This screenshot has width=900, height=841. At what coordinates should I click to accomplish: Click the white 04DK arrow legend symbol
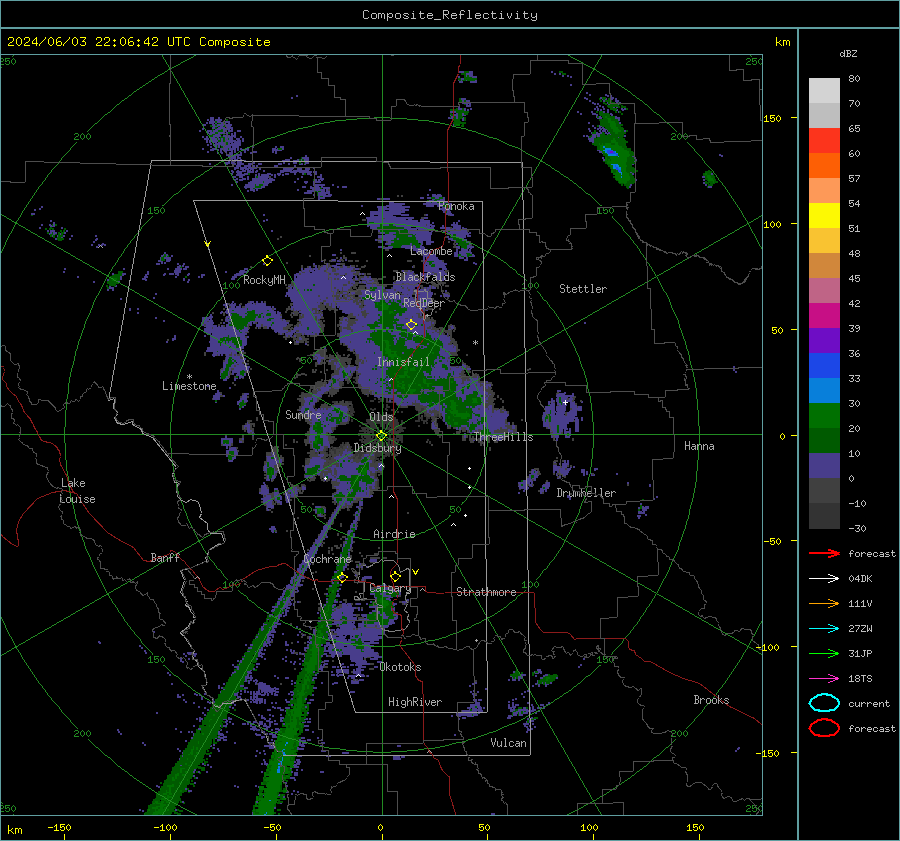pyautogui.click(x=824, y=578)
